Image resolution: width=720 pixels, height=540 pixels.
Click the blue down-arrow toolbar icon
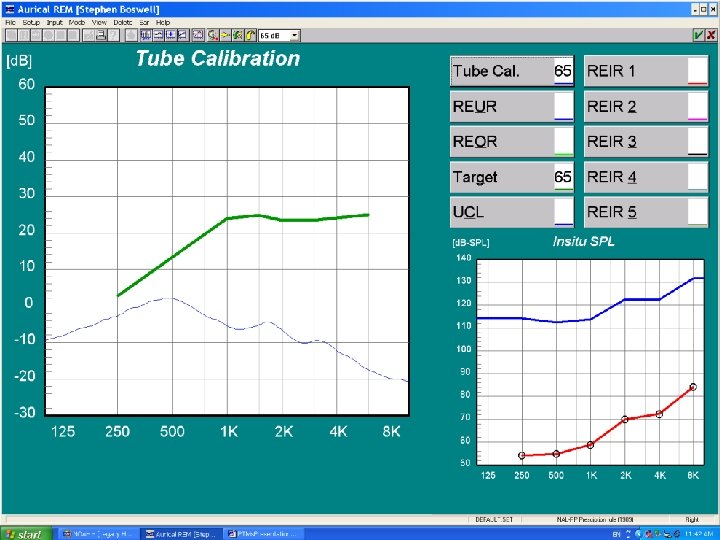point(170,35)
